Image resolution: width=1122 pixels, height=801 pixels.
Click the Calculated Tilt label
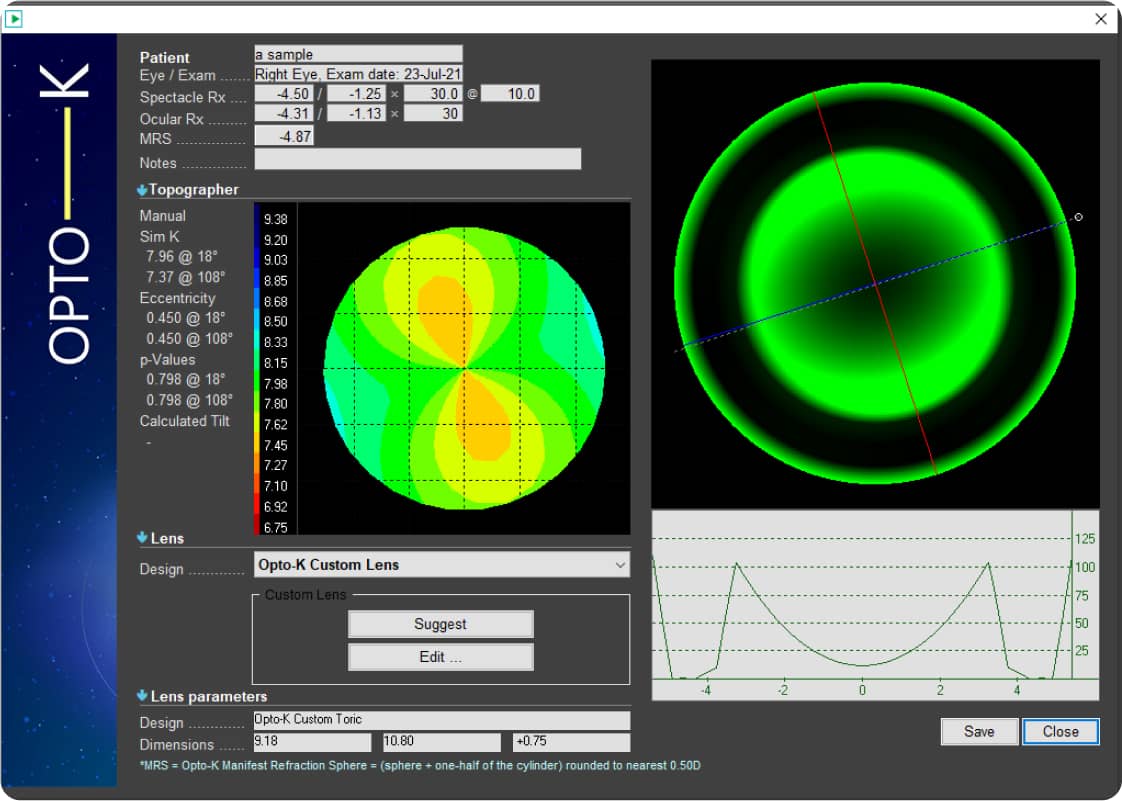coord(185,421)
